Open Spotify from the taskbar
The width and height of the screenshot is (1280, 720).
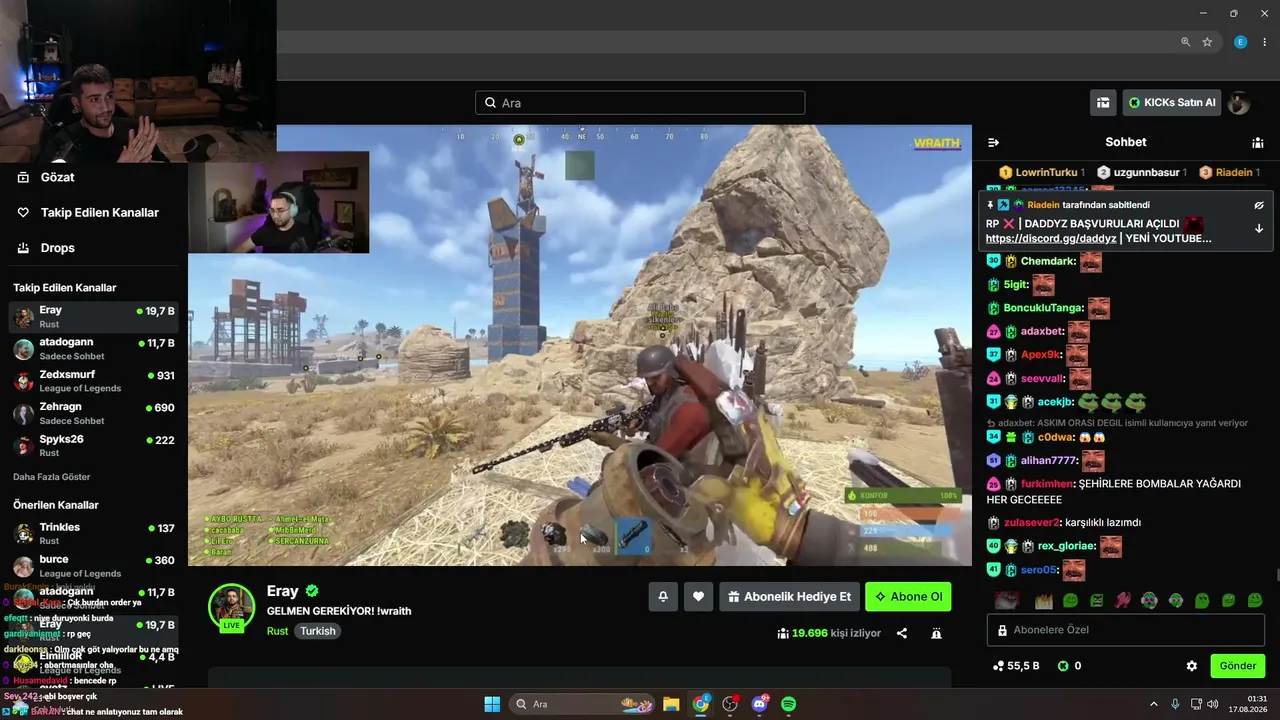tap(788, 704)
